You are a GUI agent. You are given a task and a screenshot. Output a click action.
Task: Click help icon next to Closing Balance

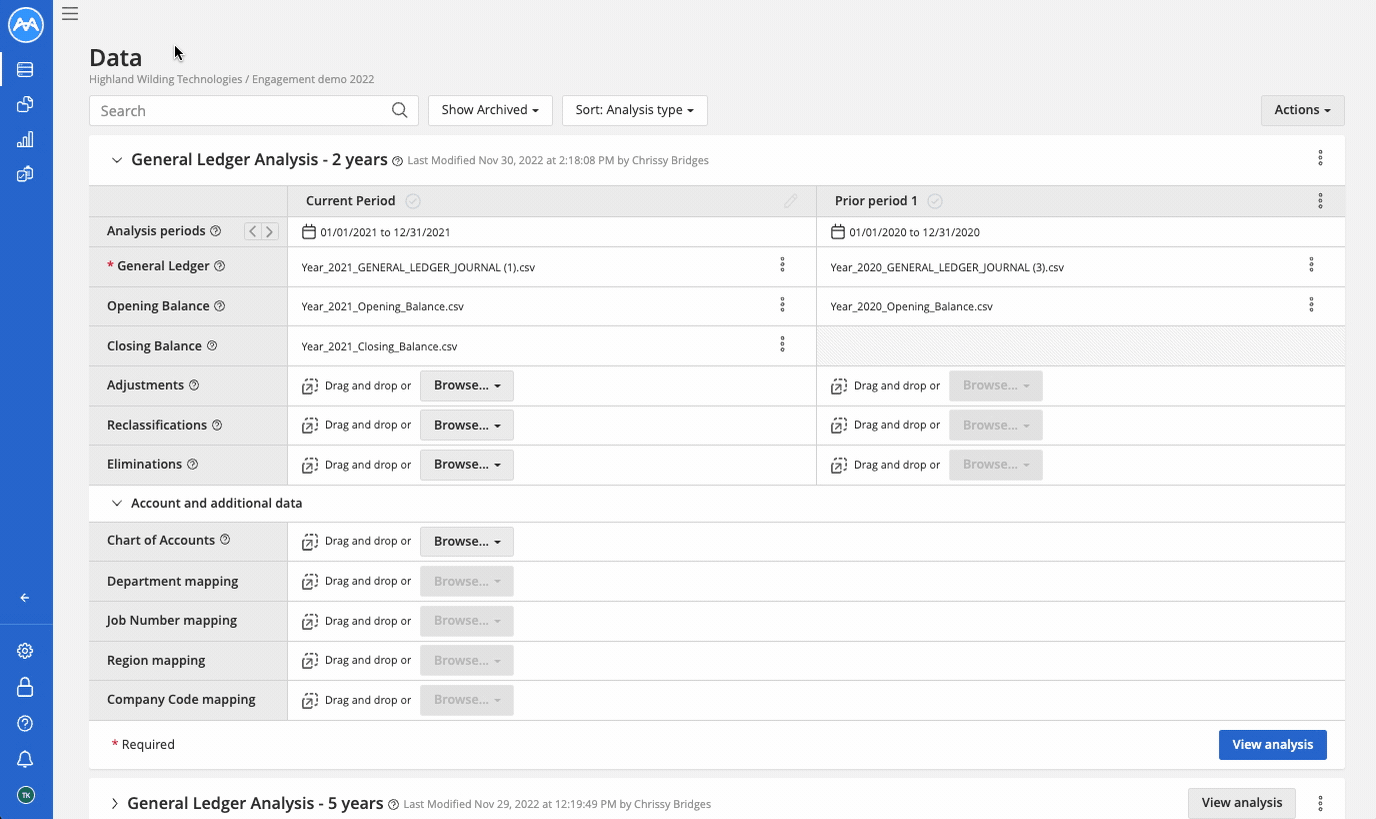pyautogui.click(x=212, y=346)
